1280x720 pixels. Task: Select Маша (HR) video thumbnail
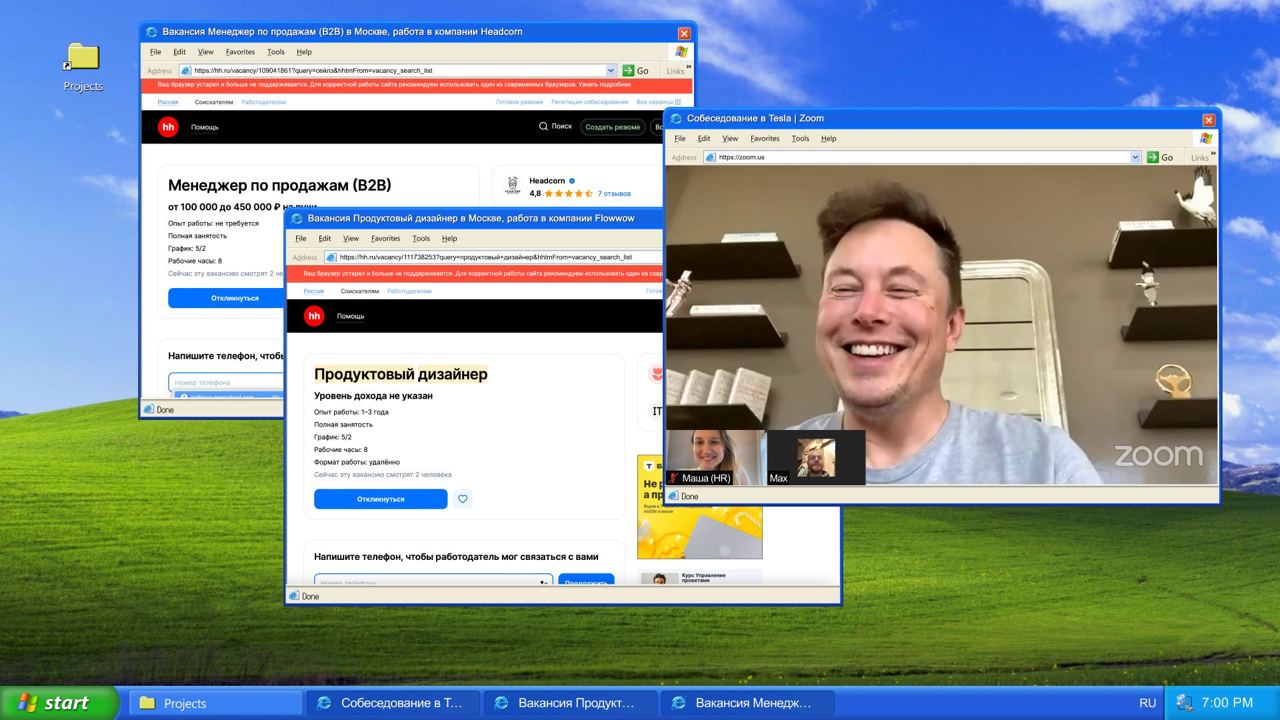716,457
